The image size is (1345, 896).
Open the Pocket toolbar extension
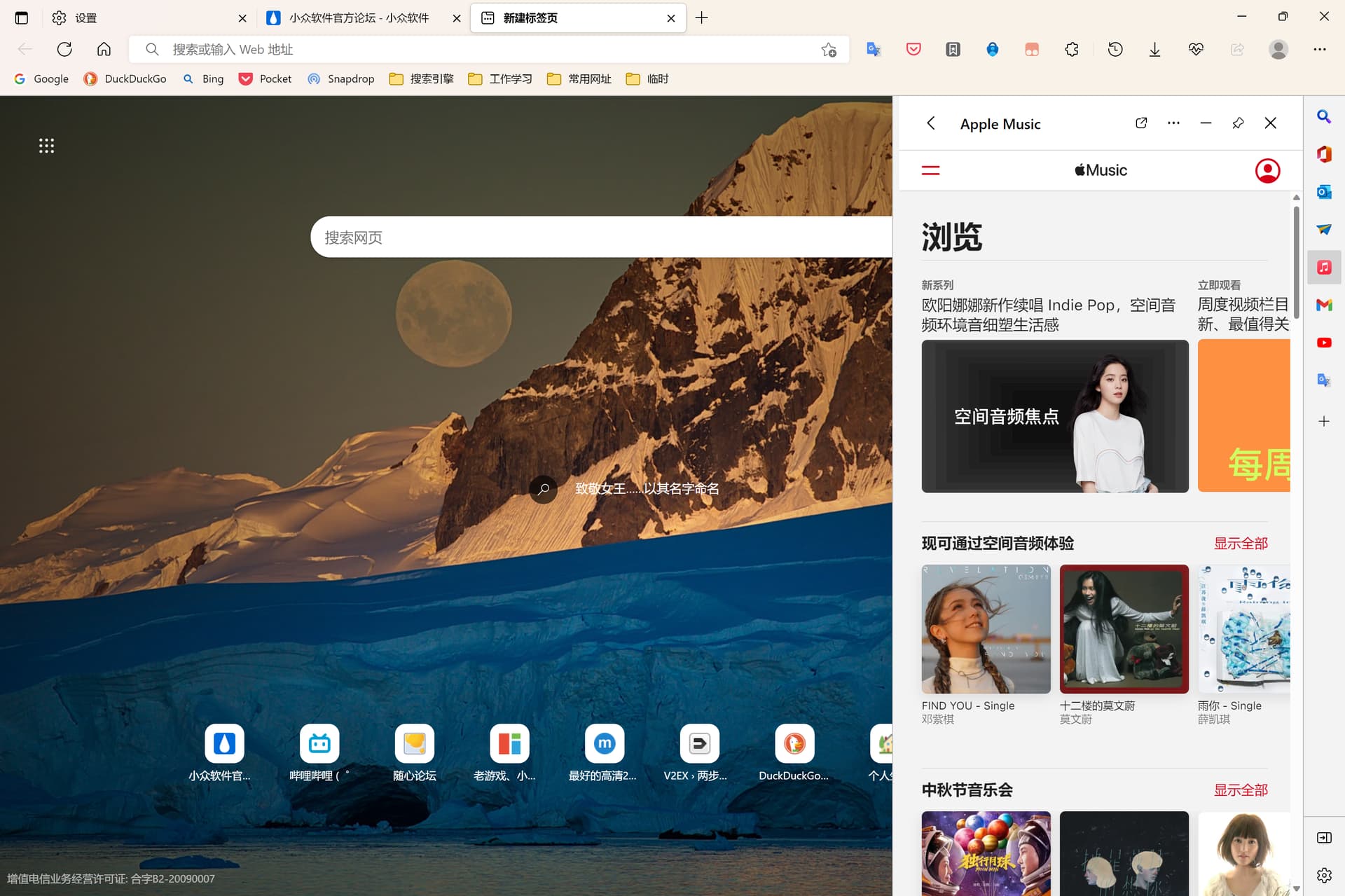pos(913,49)
